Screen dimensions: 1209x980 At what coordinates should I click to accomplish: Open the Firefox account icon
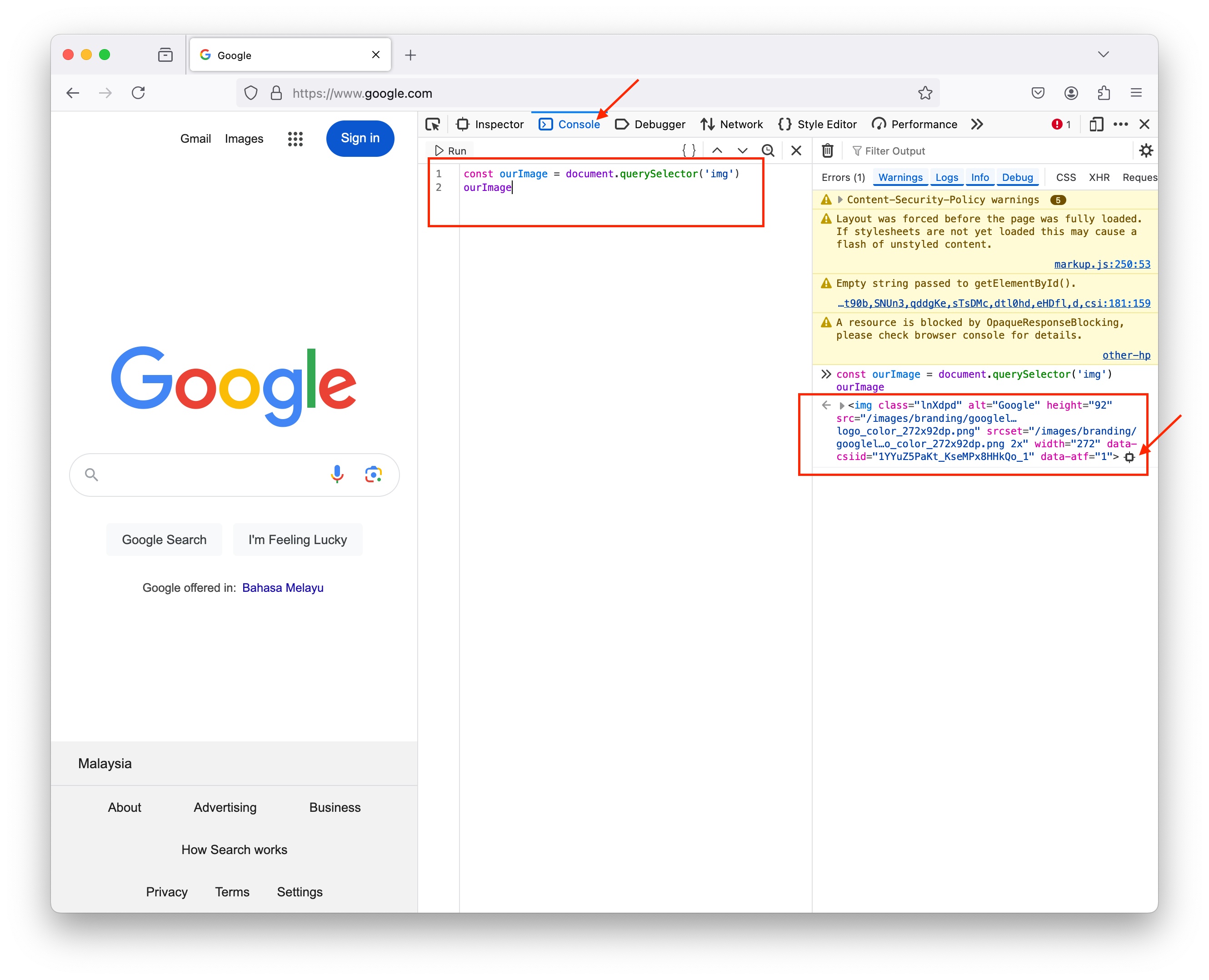pos(1071,93)
